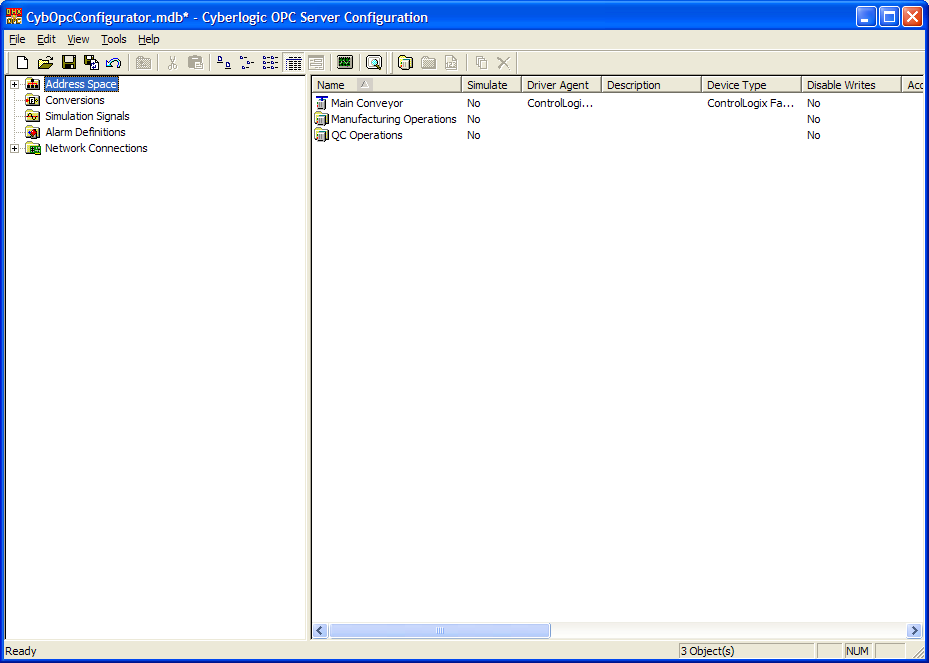Select the Main Conveyor list item
929x663 pixels.
[367, 103]
